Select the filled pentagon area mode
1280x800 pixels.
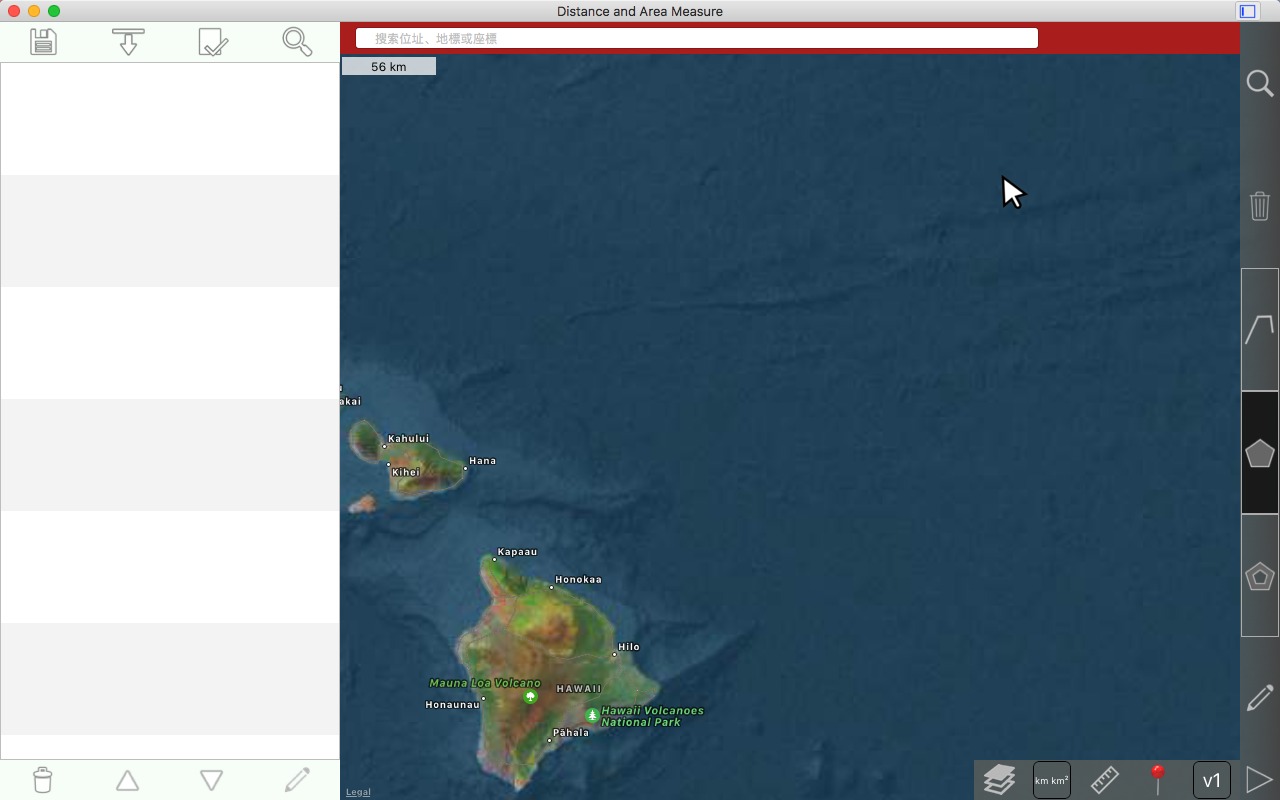1260,453
